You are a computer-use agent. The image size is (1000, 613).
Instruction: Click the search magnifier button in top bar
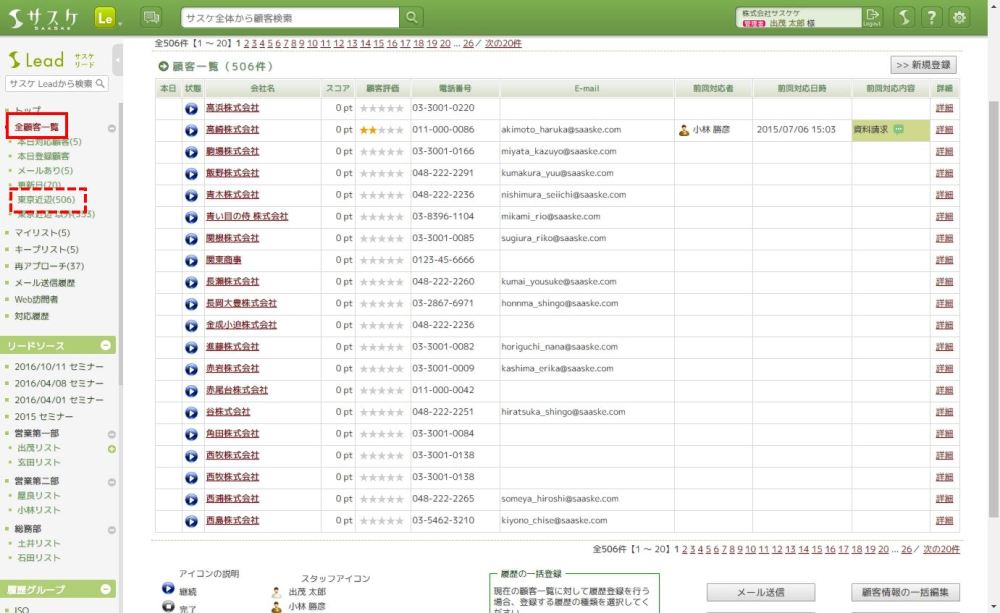(x=412, y=18)
